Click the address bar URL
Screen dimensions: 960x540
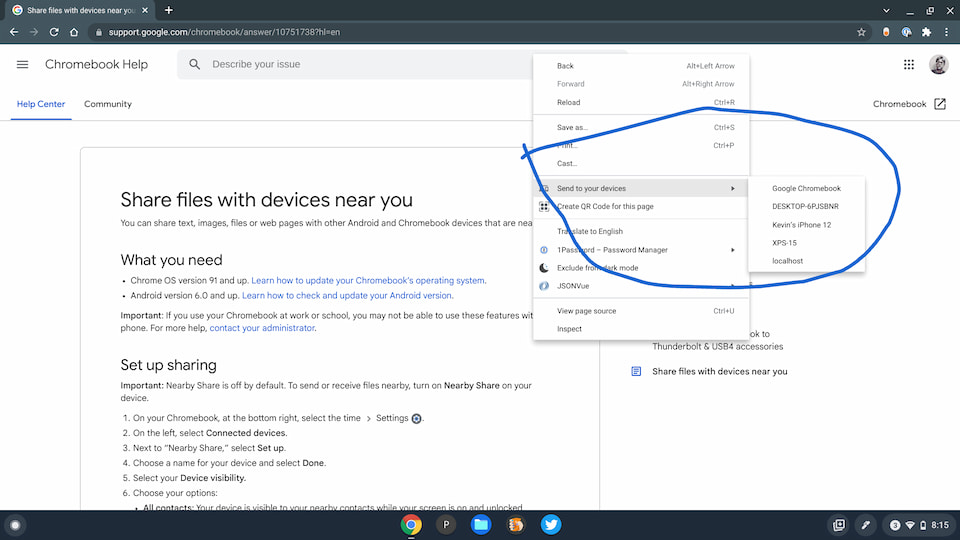[x=224, y=32]
